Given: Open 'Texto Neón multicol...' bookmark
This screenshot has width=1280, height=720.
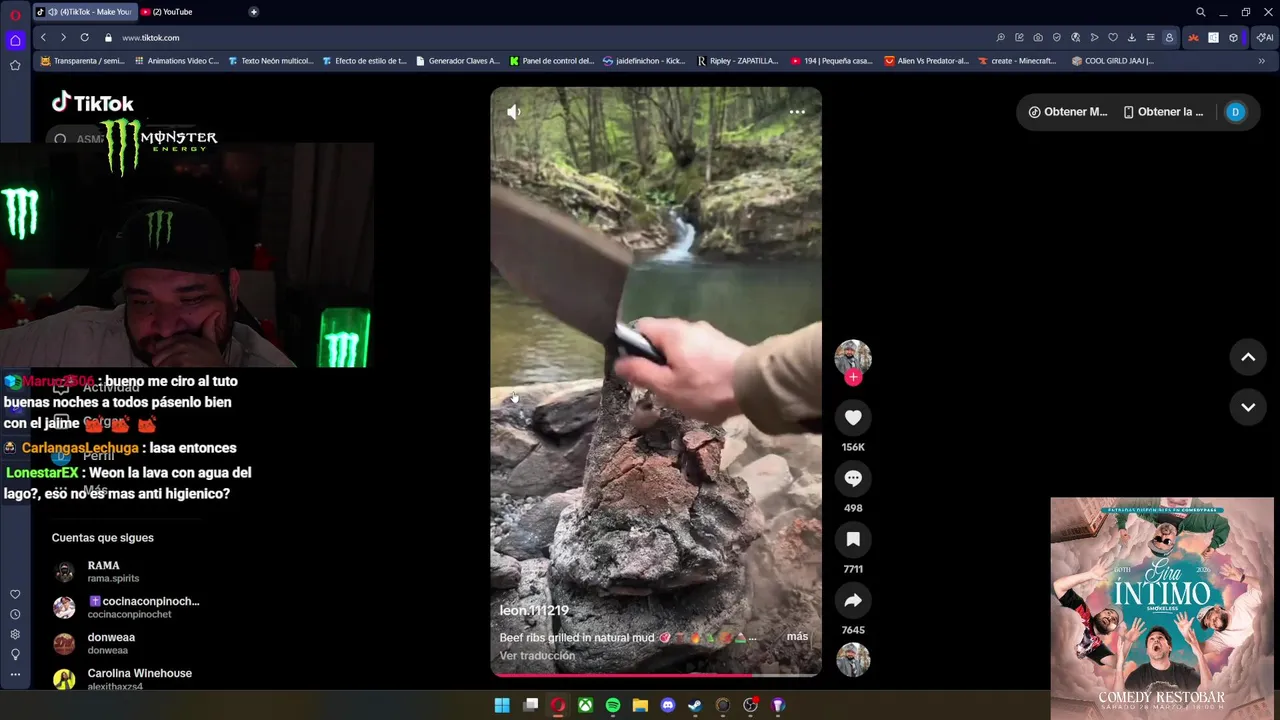Looking at the screenshot, I should 270,61.
